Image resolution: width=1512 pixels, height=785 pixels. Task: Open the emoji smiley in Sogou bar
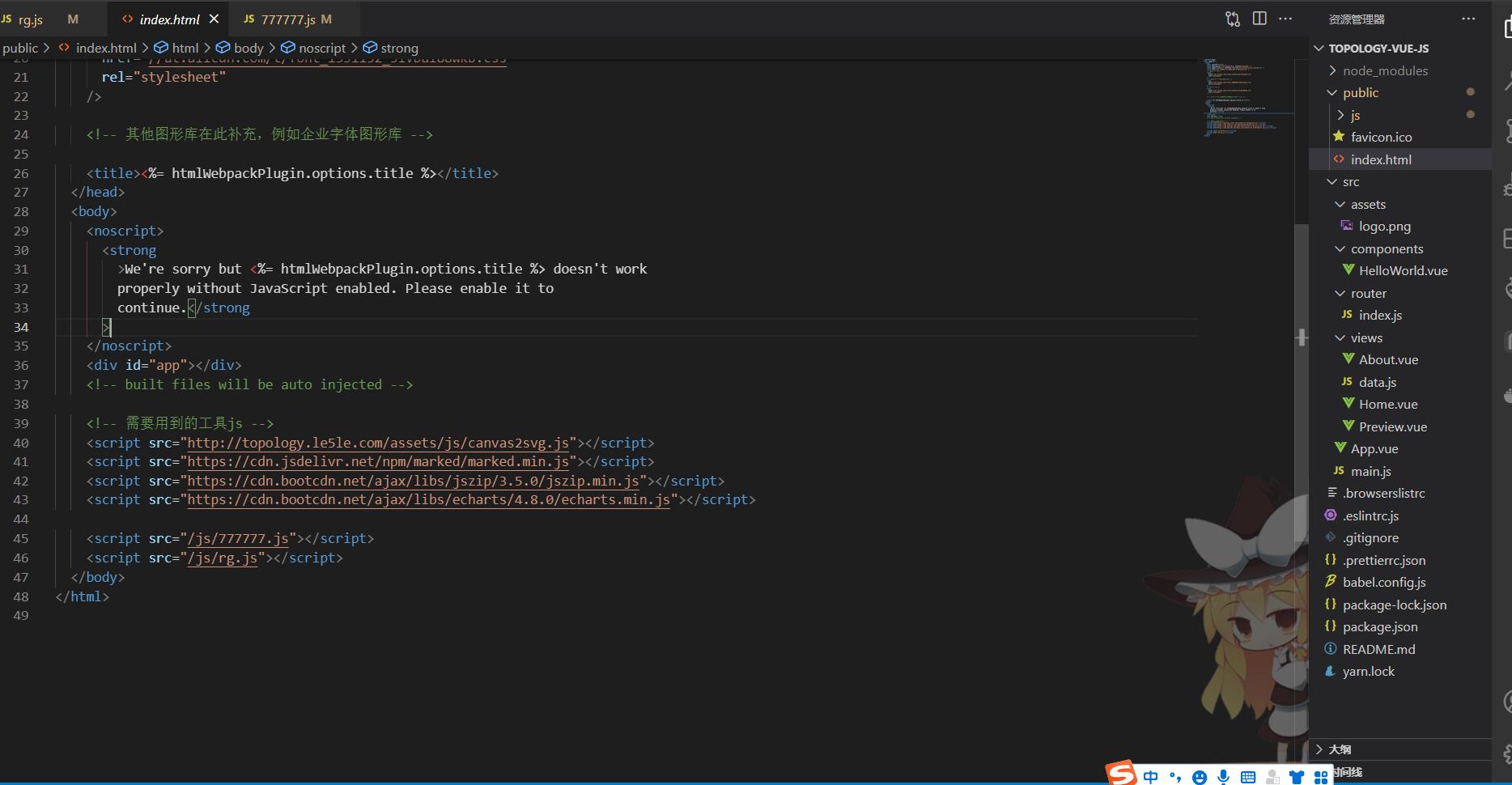[x=1200, y=777]
